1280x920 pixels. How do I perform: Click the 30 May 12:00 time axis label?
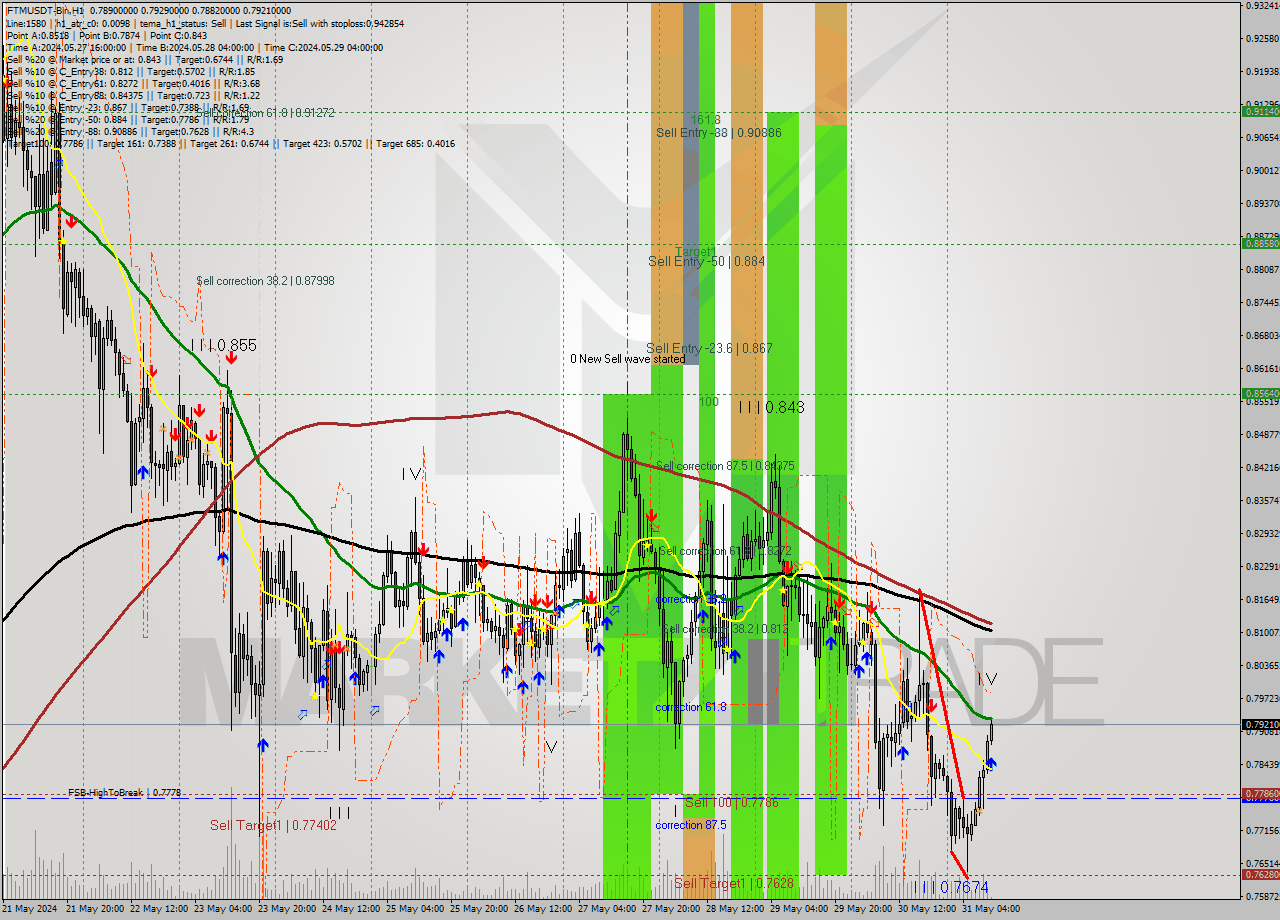point(927,909)
